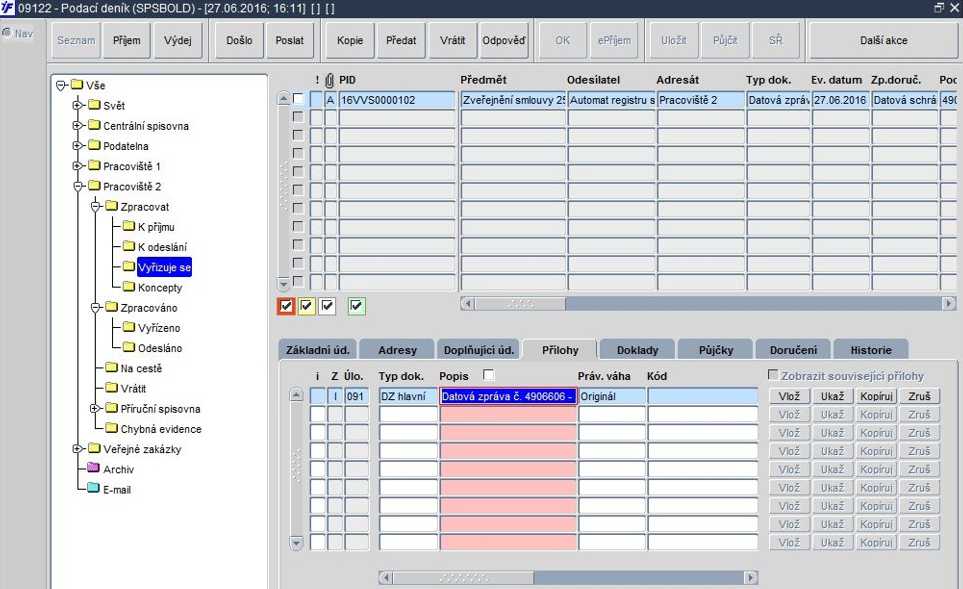Collapse the Pracoviště 2 tree node
The image size is (963, 589).
[x=77, y=186]
